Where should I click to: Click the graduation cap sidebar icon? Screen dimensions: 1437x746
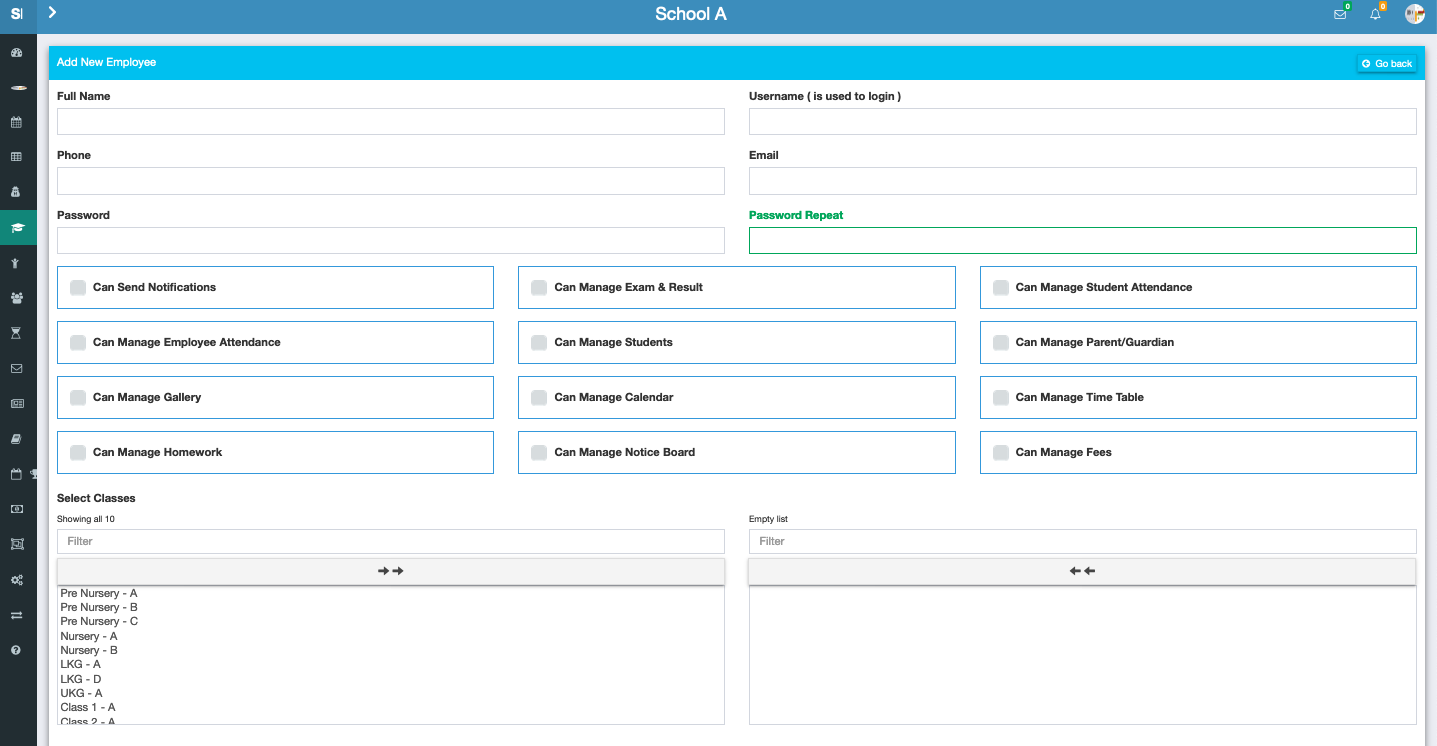[x=17, y=228]
